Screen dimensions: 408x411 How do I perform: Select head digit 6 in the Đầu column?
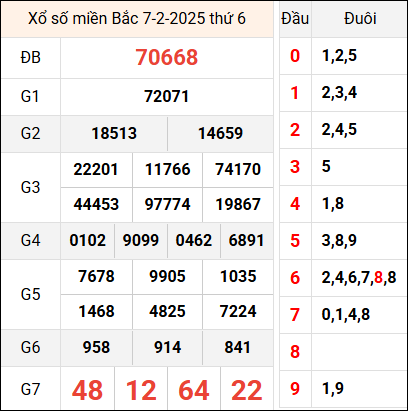[x=295, y=278]
